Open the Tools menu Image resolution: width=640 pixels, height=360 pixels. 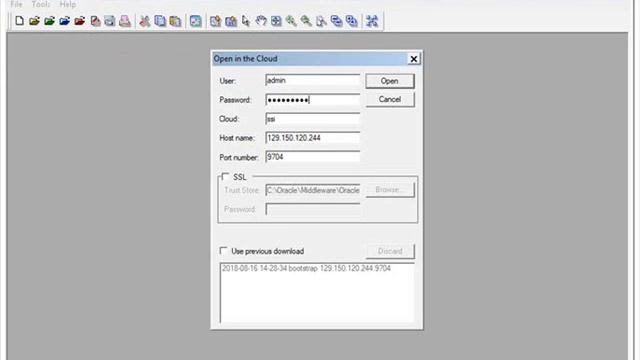(41, 4)
